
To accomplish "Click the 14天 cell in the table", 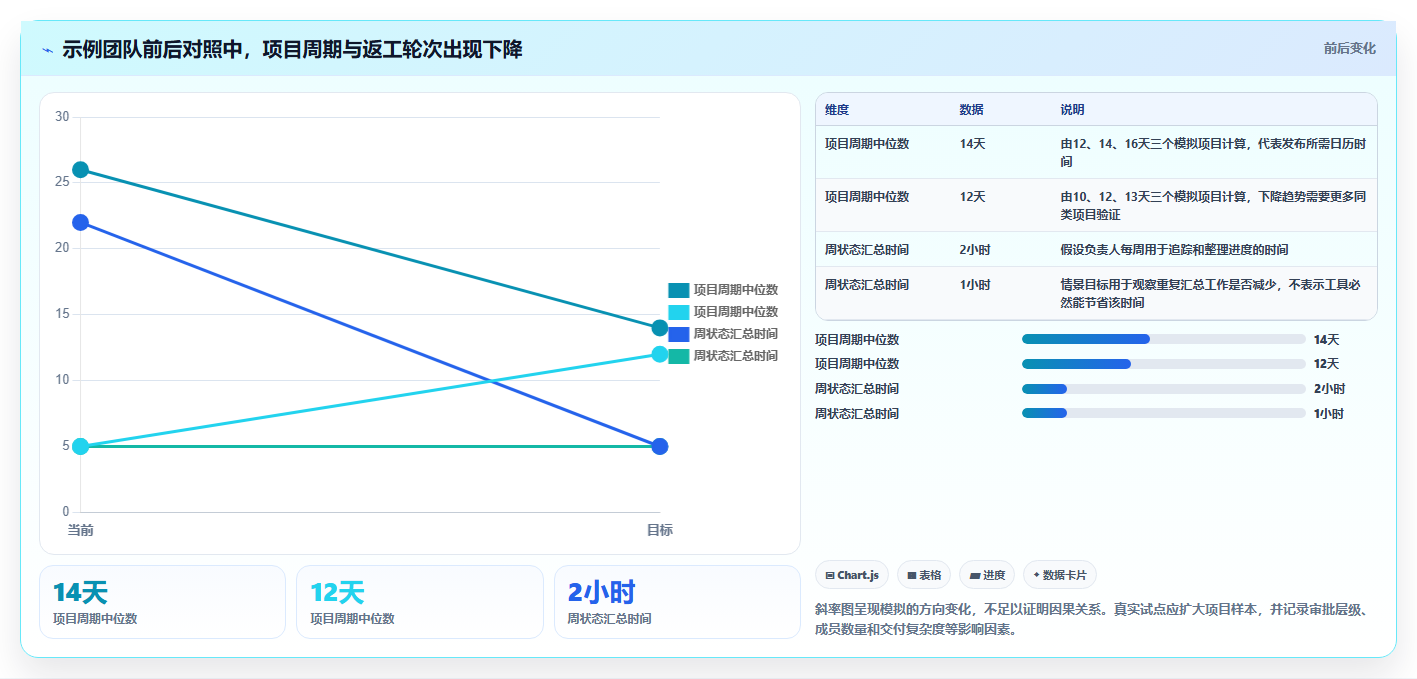I will 972,144.
